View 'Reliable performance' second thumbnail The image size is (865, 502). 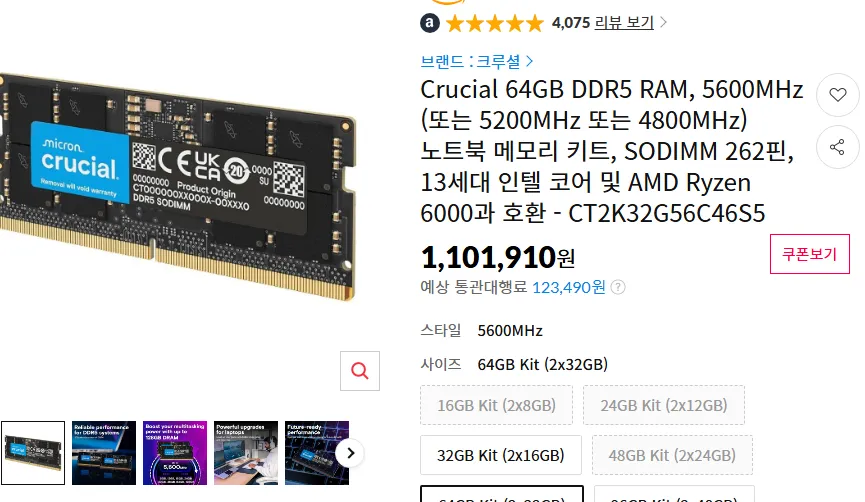pyautogui.click(x=104, y=453)
